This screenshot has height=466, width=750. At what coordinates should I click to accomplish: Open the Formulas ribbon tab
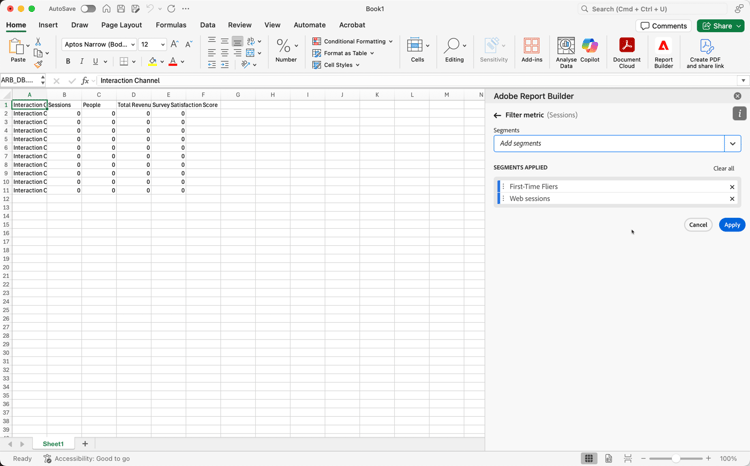click(171, 25)
